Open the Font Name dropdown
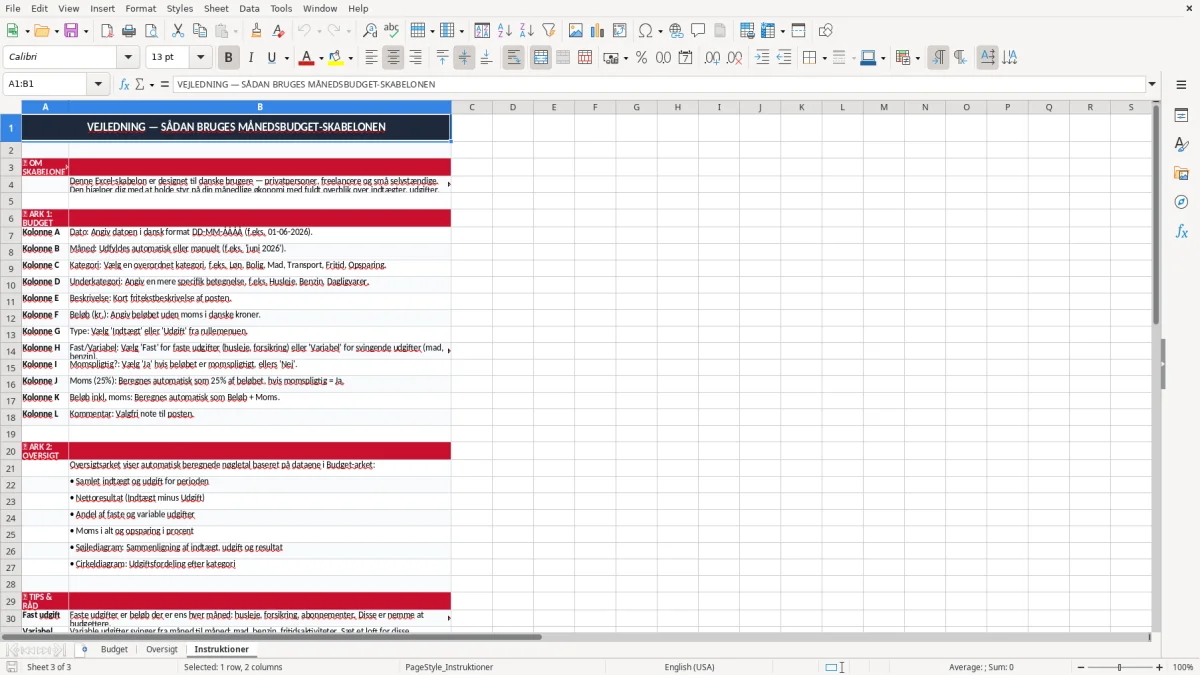Viewport: 1200px width, 675px height. 127,58
